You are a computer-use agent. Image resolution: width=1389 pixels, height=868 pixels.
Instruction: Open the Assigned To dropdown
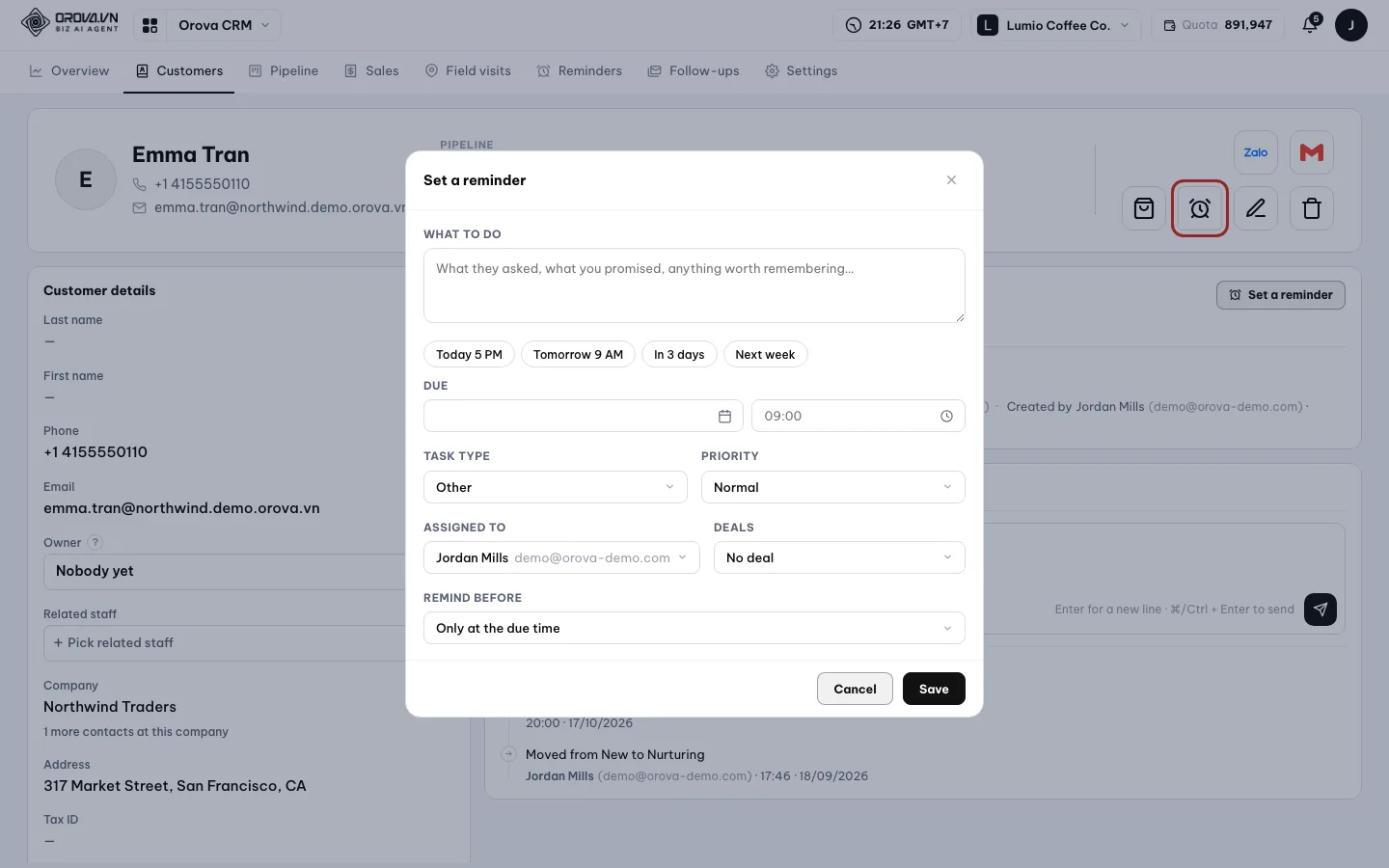pyautogui.click(x=561, y=557)
